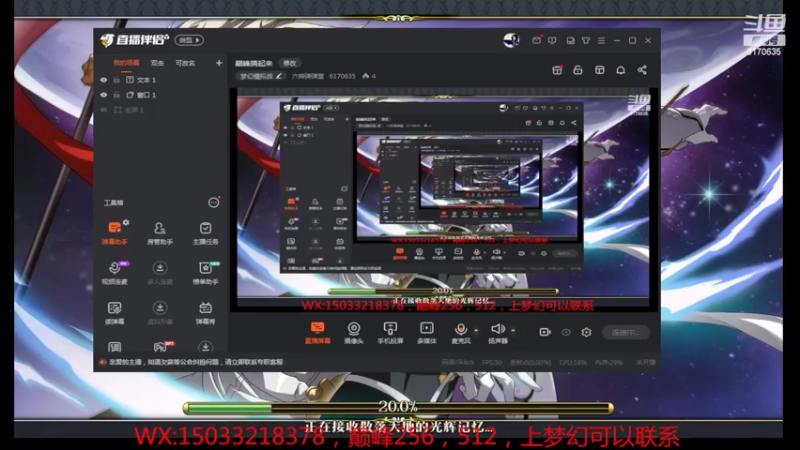Click the stream title 巅峰搞起来
This screenshot has width=800, height=450.
click(254, 63)
